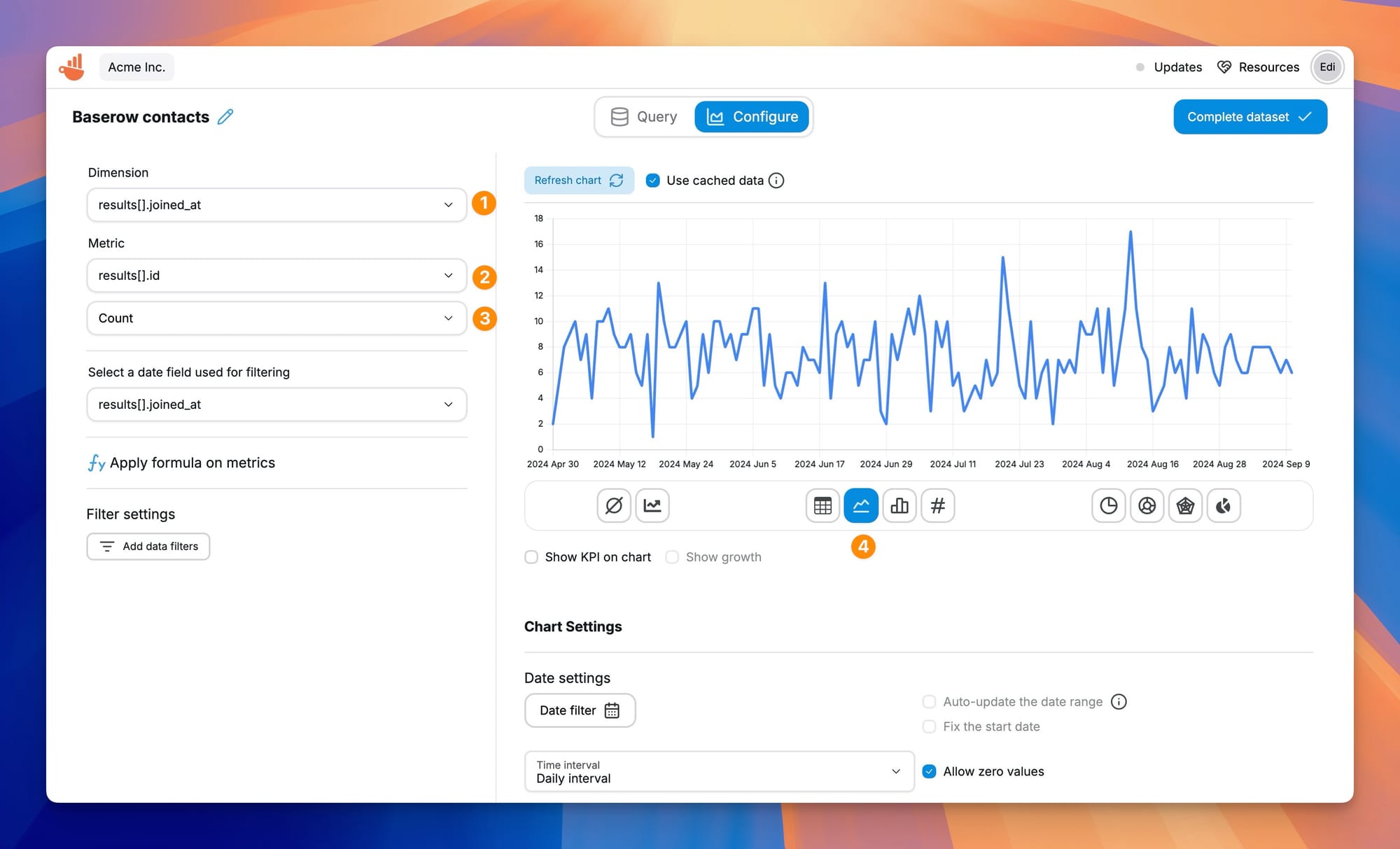This screenshot has height=849, width=1400.
Task: Switch to the Configure tab
Action: pyautogui.click(x=752, y=117)
